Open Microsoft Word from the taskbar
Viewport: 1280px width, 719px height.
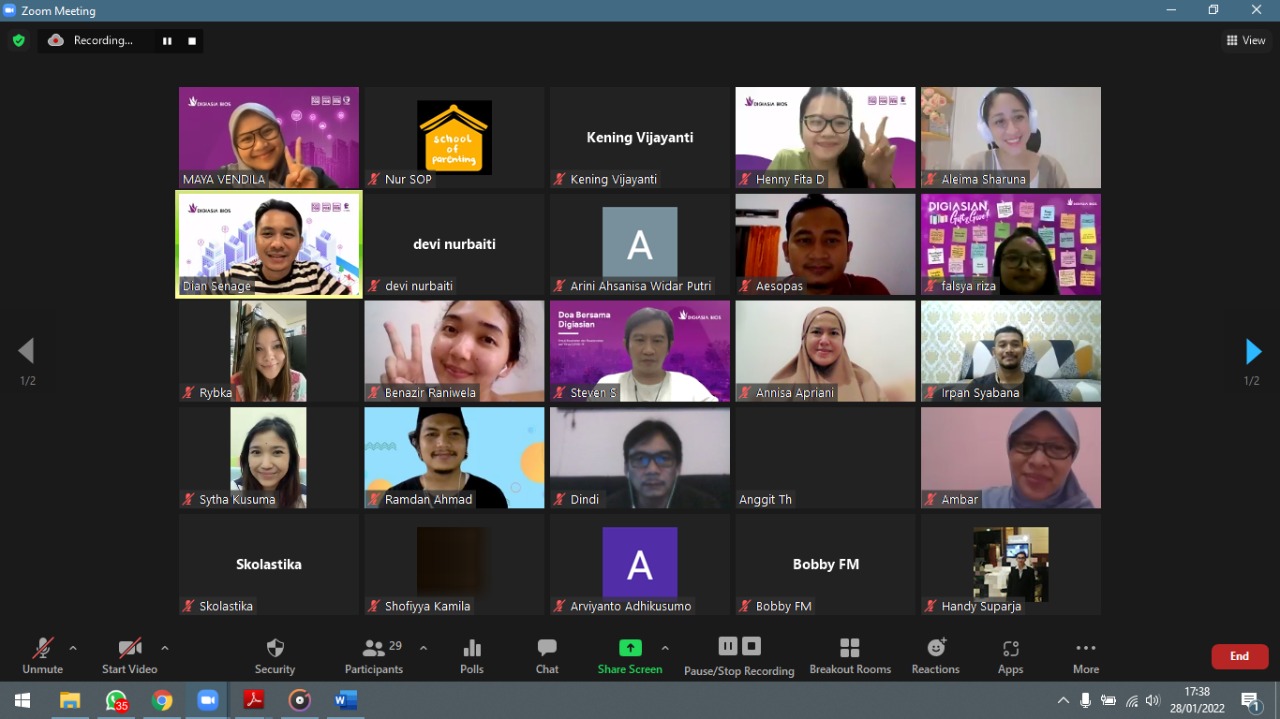346,700
